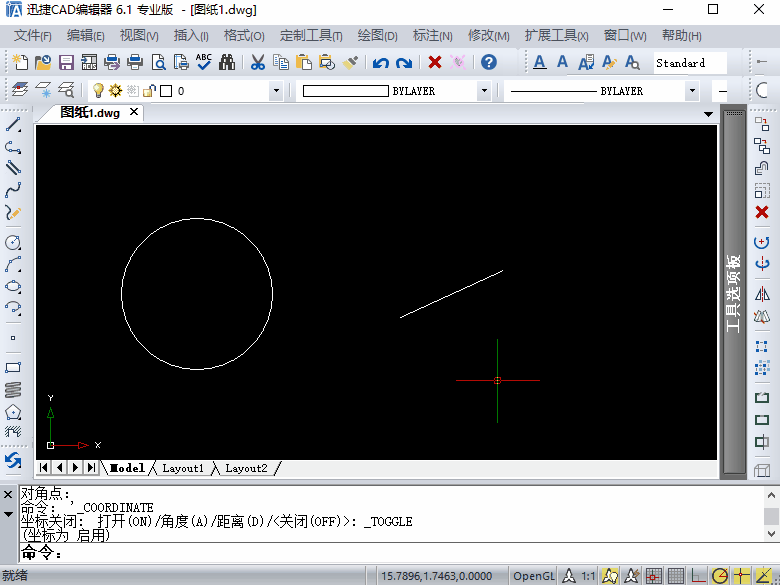Click the 命令 command input line
This screenshot has height=585, width=780.
[x=390, y=553]
